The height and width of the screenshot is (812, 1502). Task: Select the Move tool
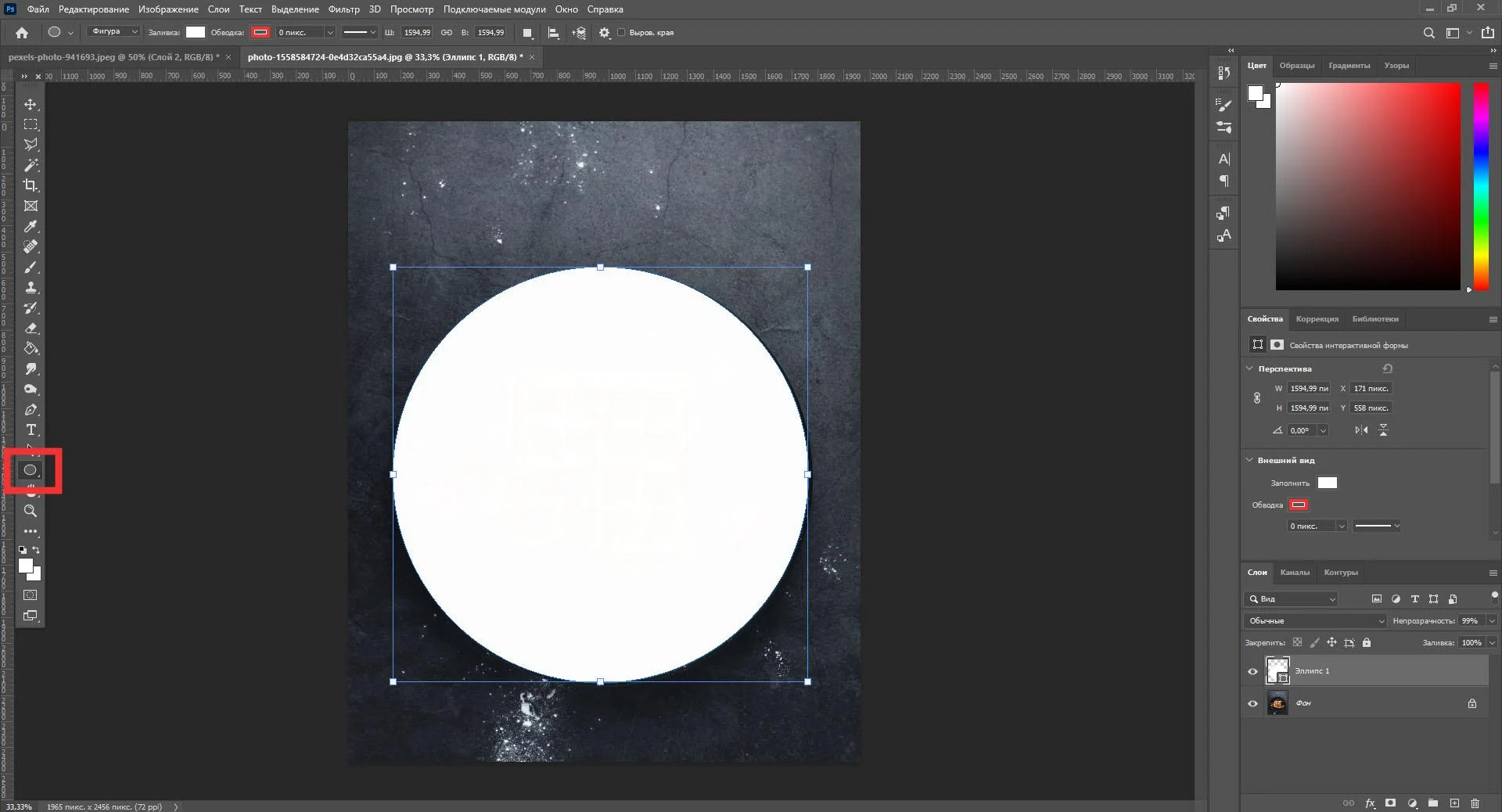click(x=31, y=104)
